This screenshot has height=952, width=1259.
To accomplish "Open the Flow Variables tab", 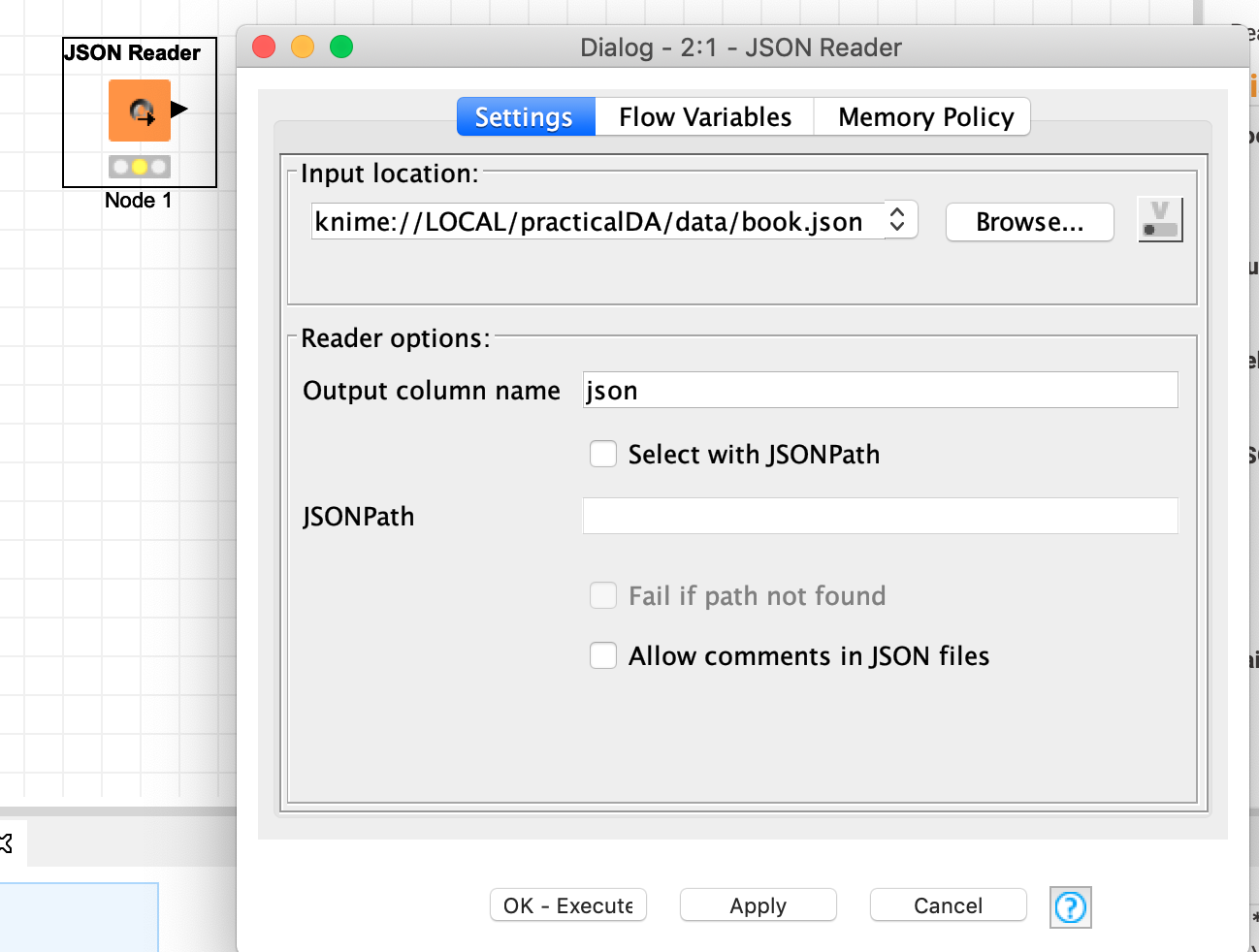I will coord(705,117).
